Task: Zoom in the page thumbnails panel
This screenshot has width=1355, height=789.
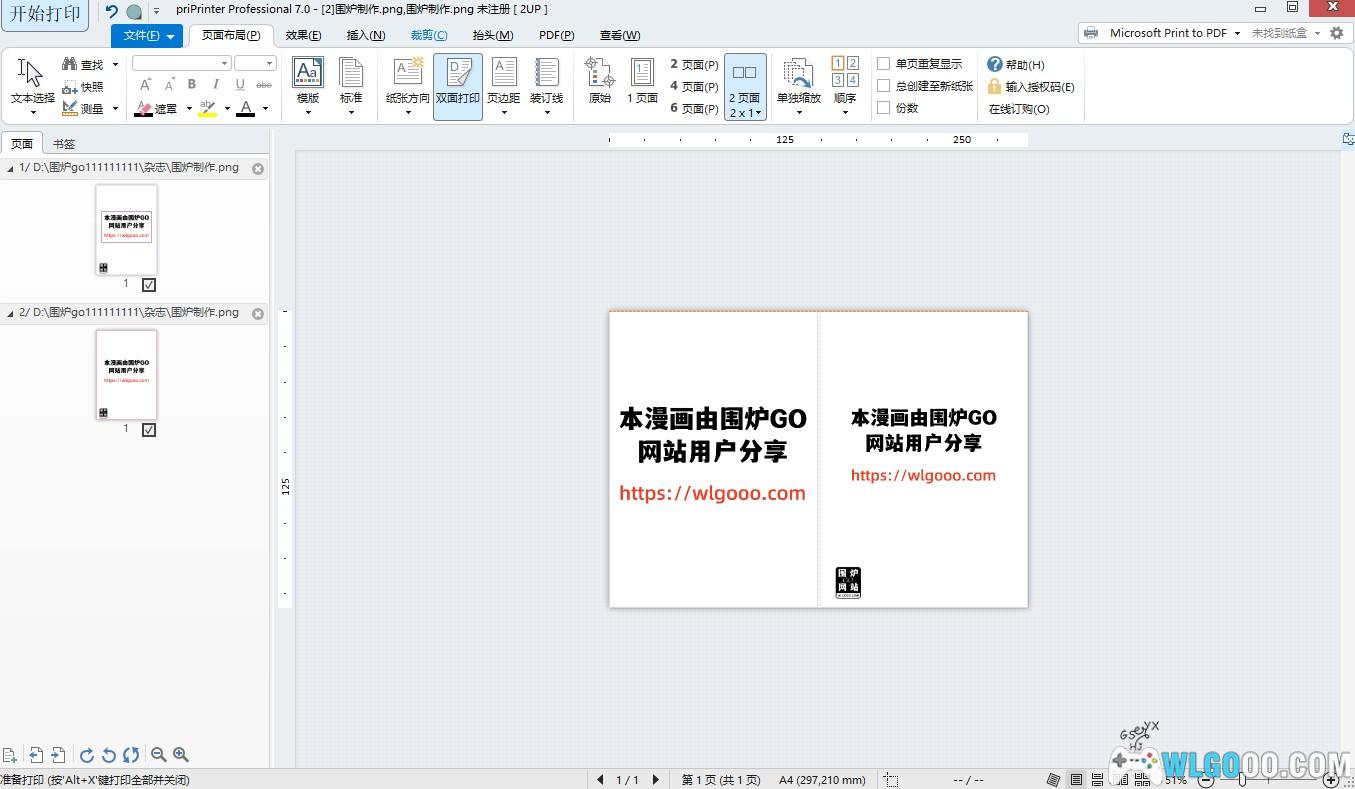Action: [x=181, y=755]
